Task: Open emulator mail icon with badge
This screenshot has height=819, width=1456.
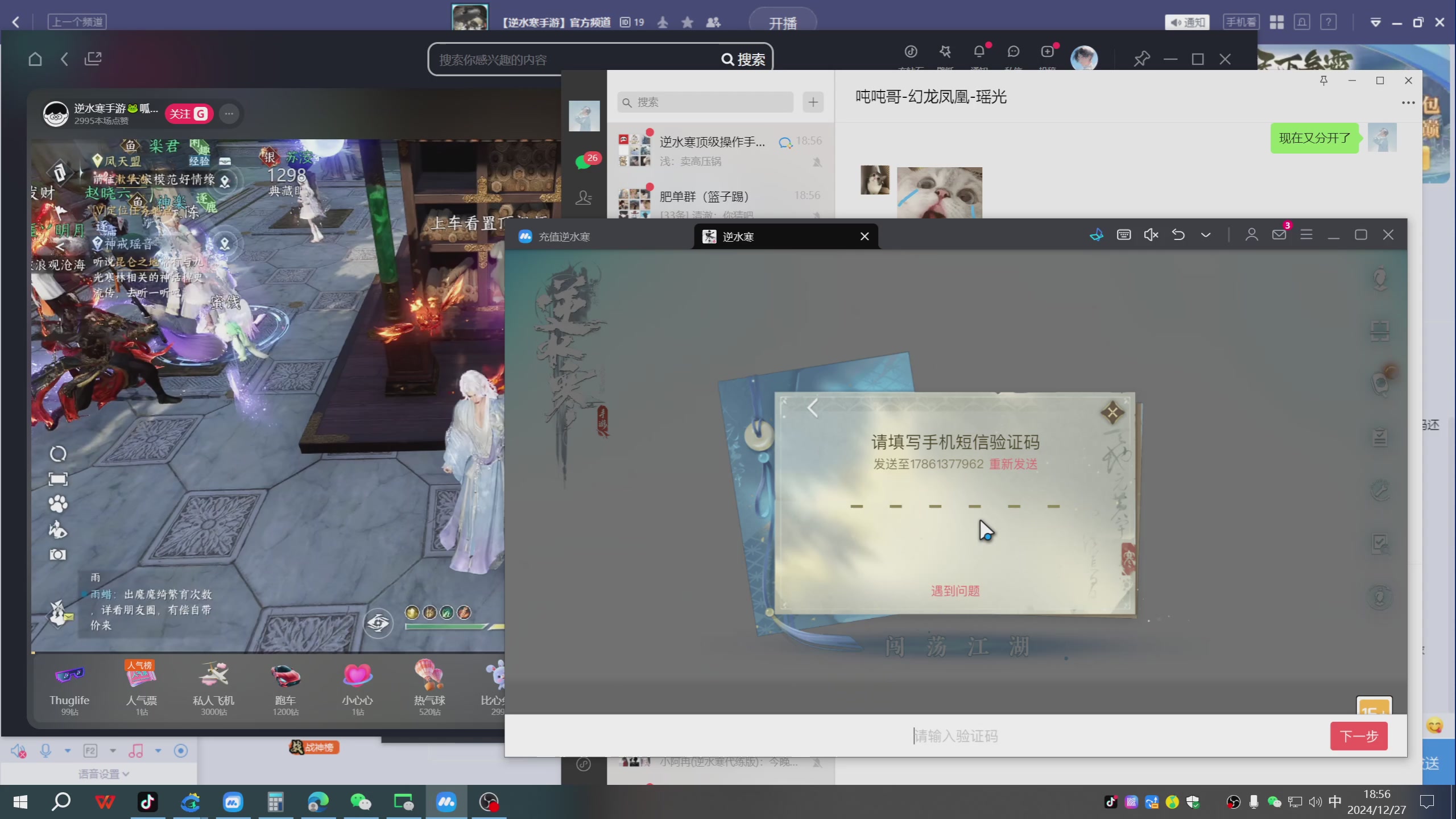Action: click(x=1280, y=235)
